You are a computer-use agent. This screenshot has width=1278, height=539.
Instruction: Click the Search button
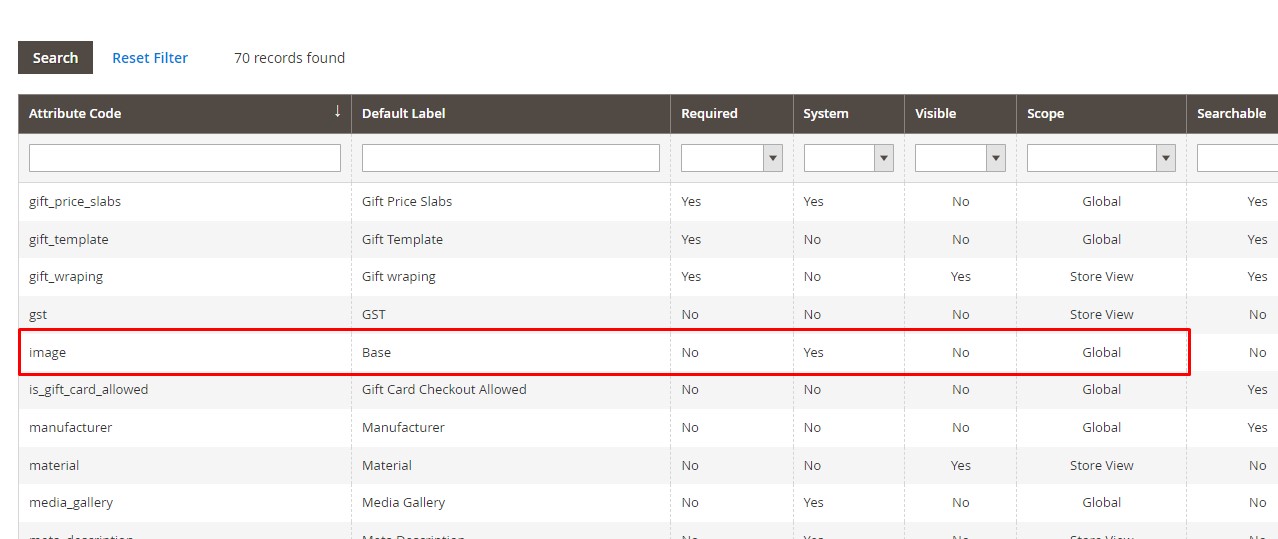coord(55,58)
